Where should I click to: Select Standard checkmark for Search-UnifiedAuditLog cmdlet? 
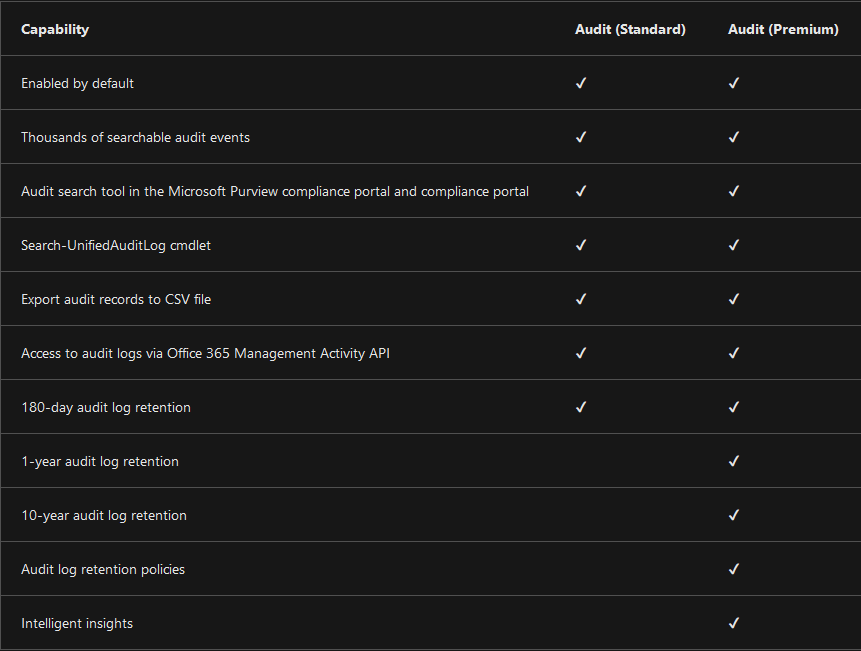click(x=581, y=245)
